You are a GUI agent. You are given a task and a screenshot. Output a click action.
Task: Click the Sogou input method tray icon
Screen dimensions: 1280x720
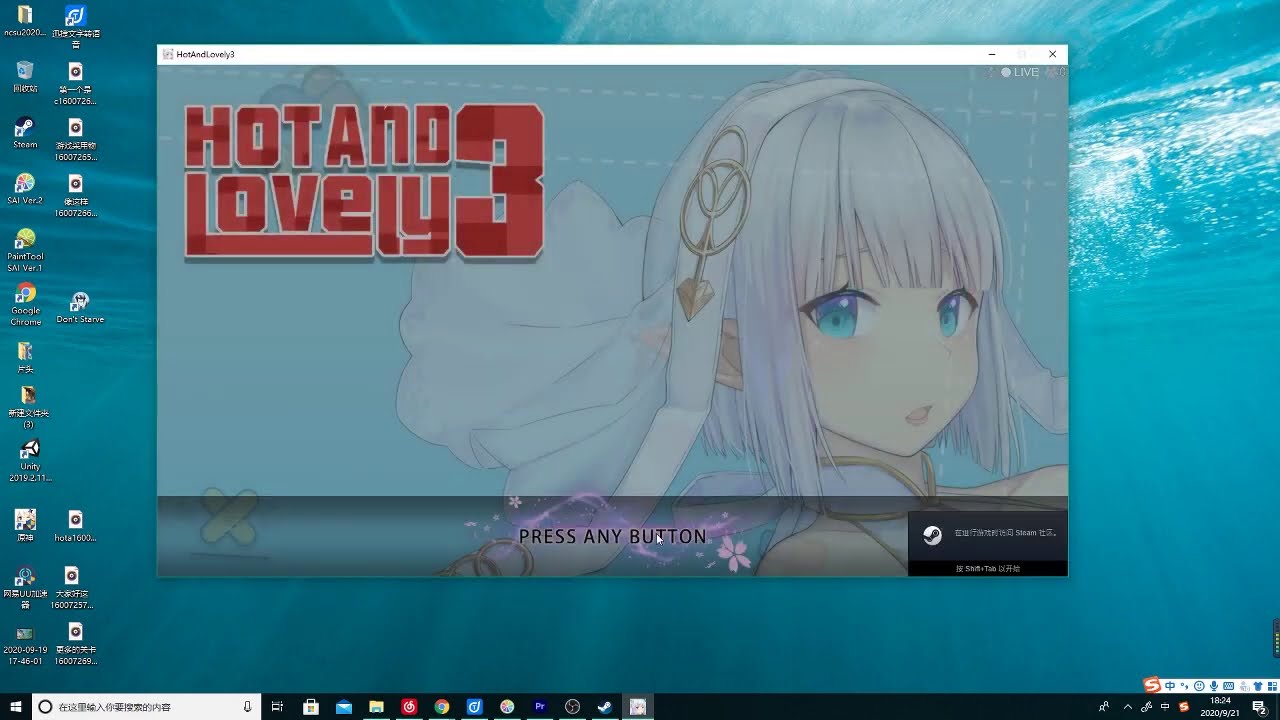1184,707
